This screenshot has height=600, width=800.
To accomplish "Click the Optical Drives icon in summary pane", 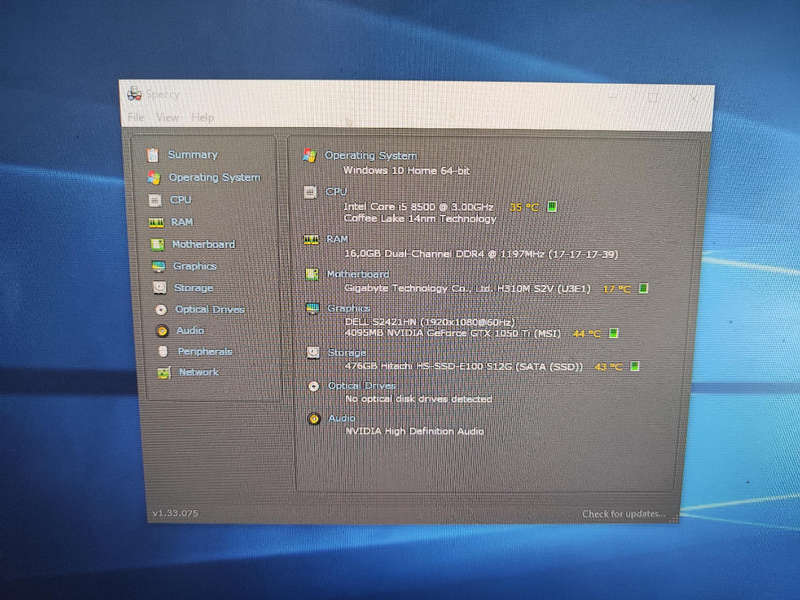I will 314,386.
